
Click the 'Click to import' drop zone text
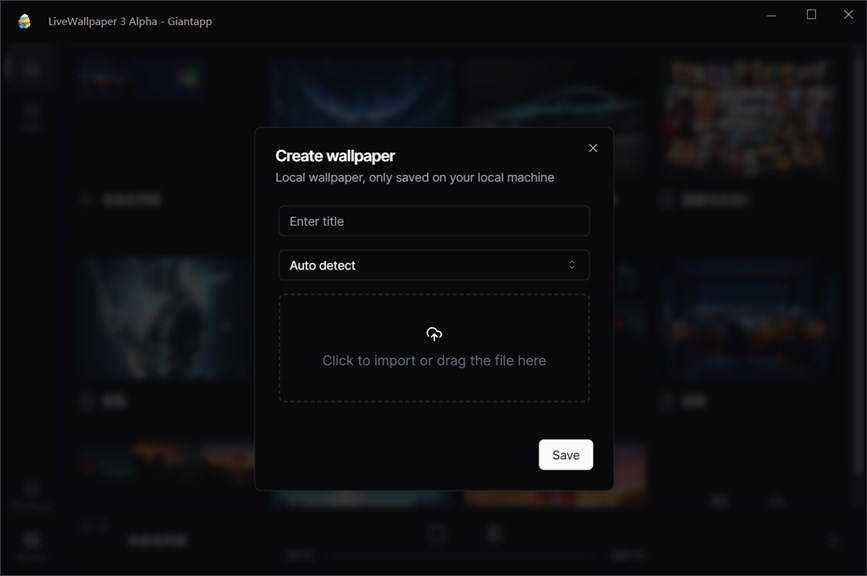pos(434,361)
